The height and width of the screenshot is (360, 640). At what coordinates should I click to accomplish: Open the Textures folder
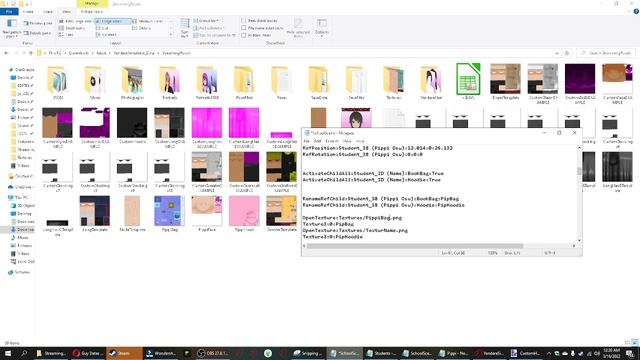click(393, 82)
